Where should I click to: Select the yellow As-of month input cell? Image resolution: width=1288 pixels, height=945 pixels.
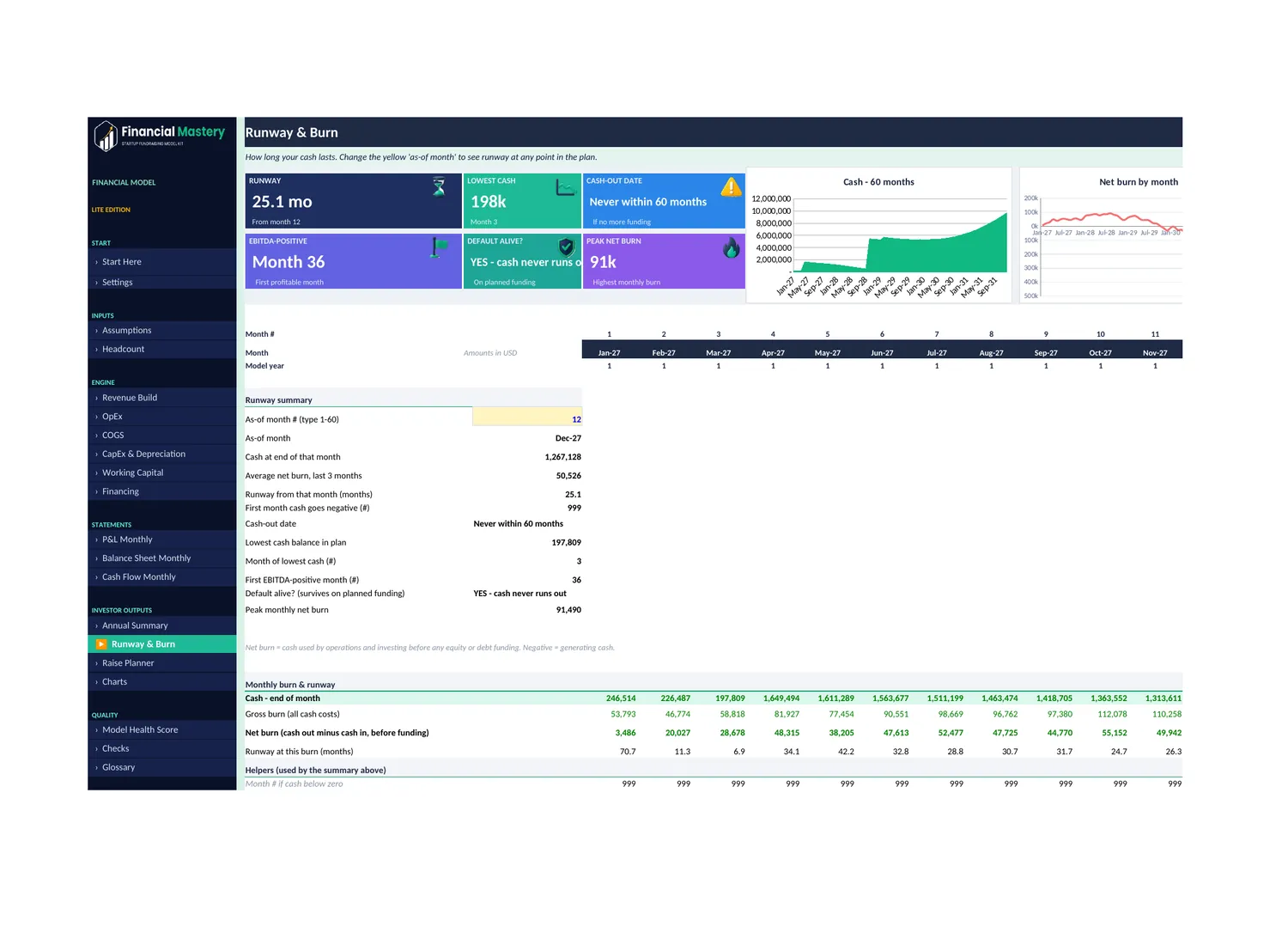tap(527, 417)
